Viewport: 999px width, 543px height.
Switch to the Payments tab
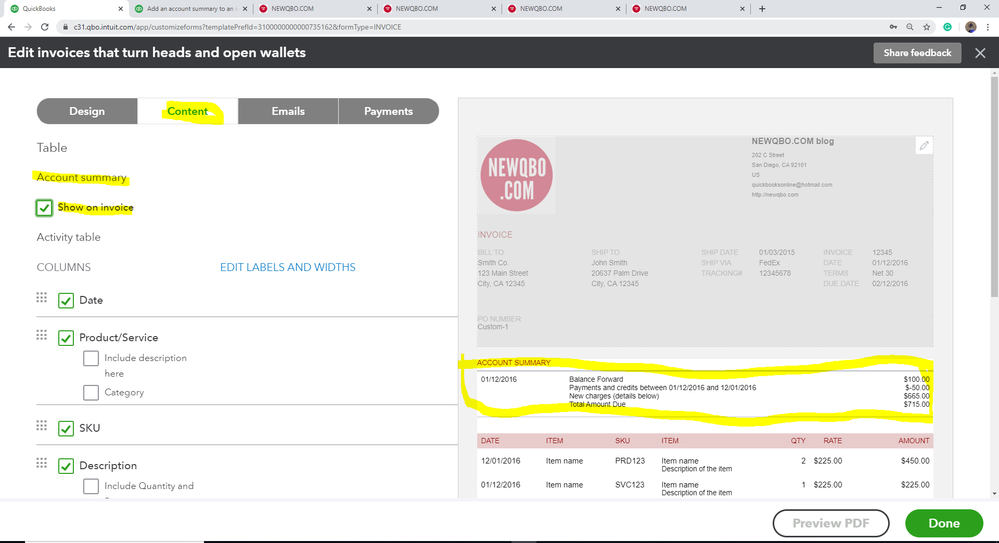(389, 111)
